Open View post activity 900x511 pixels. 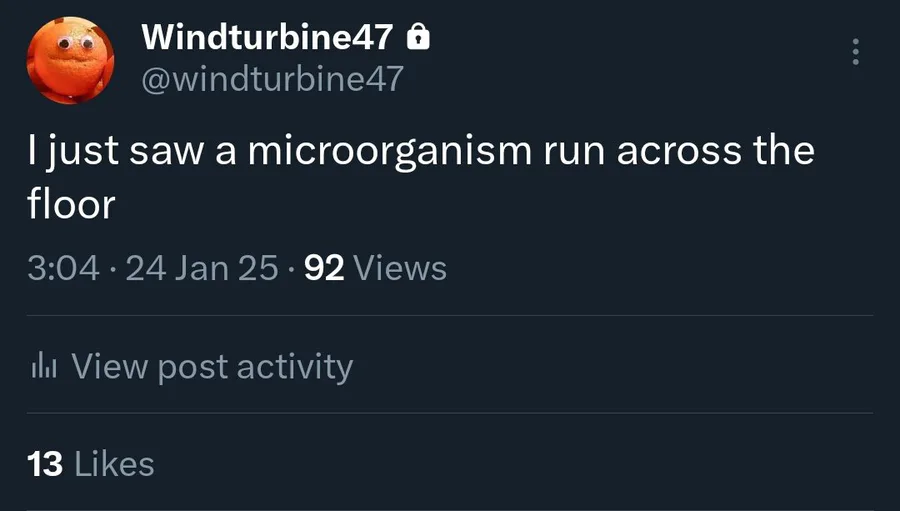coord(212,367)
